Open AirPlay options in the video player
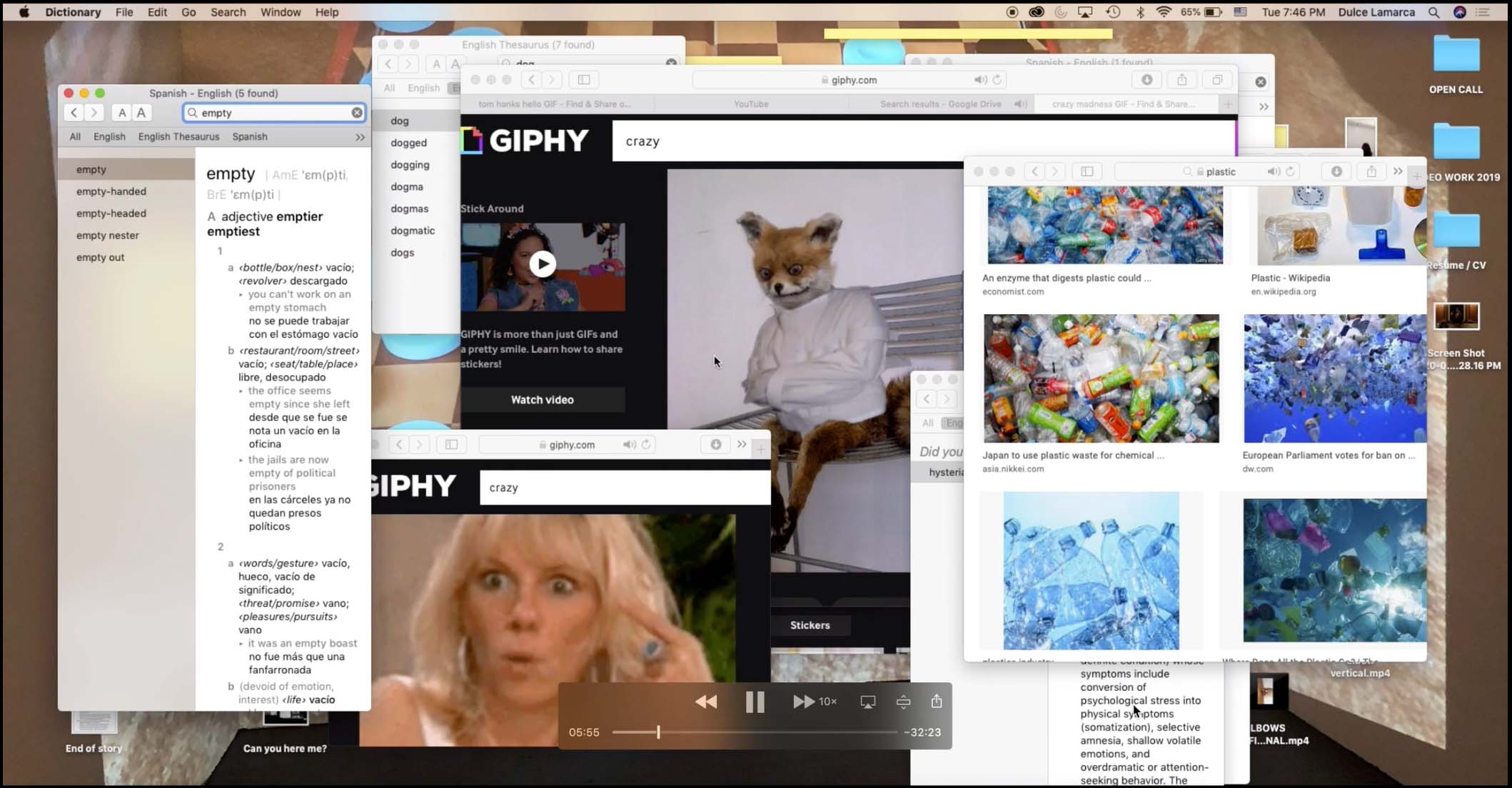 [x=868, y=702]
